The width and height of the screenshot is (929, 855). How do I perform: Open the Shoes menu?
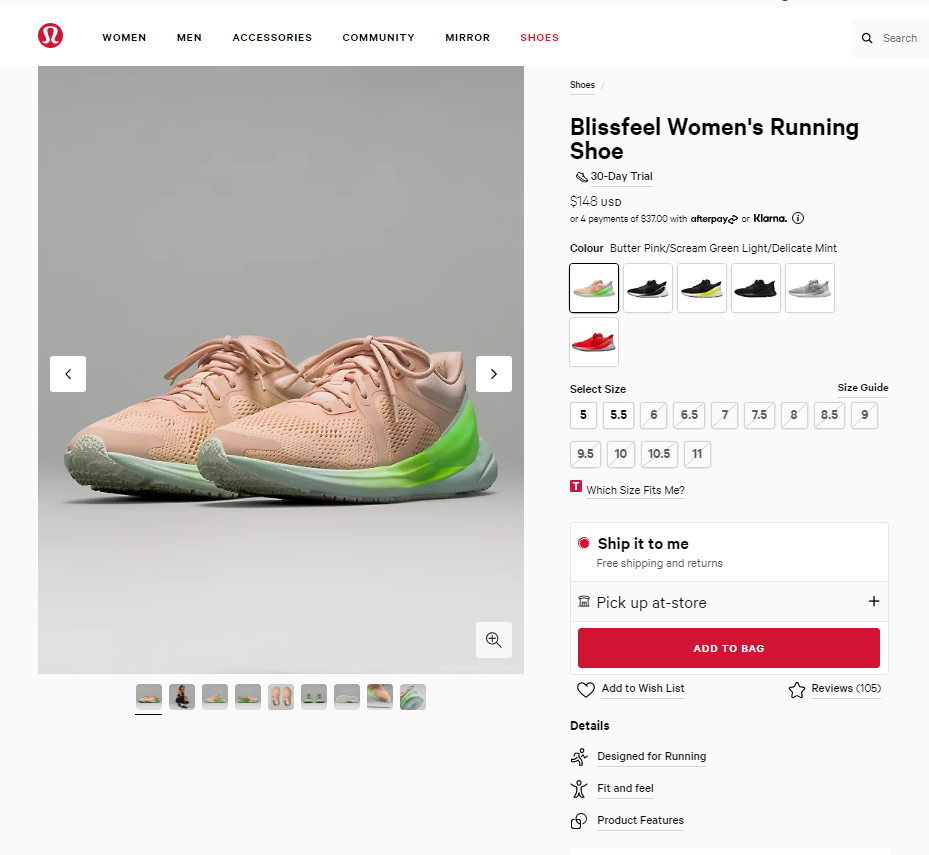pyautogui.click(x=539, y=37)
